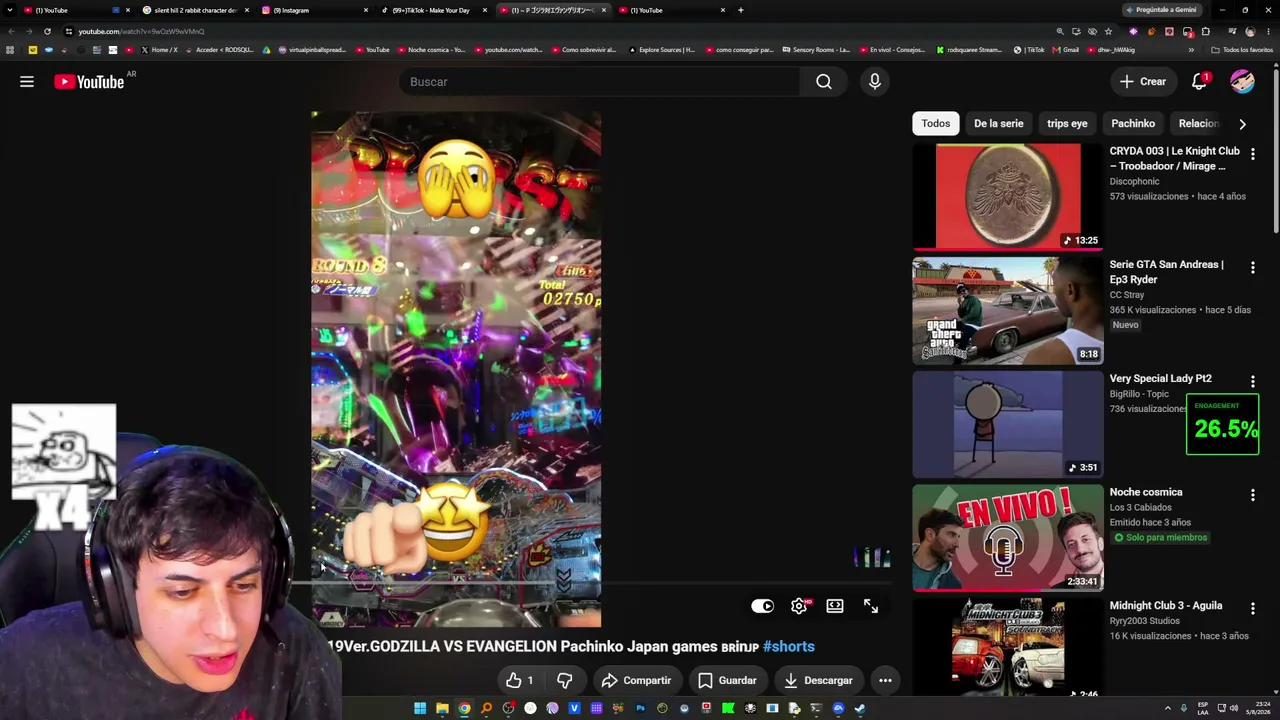Open the YouTube guide hamburger menu
The image size is (1280, 720).
[x=27, y=82]
